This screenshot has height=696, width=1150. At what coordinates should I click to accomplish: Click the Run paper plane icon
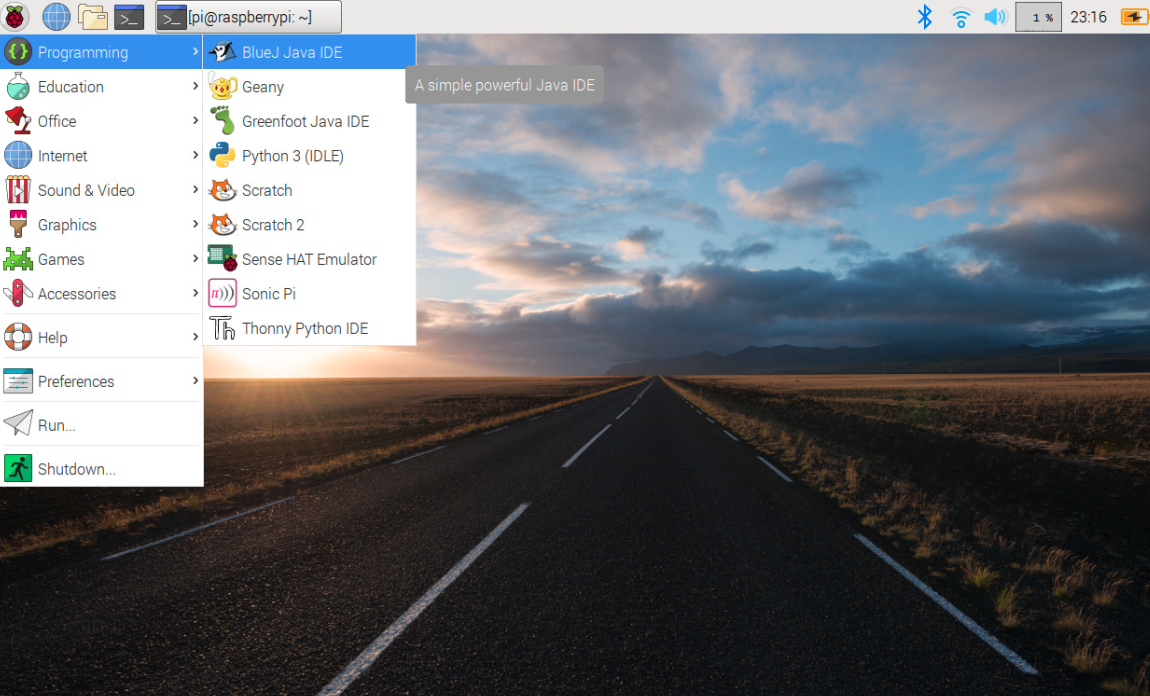(x=18, y=424)
